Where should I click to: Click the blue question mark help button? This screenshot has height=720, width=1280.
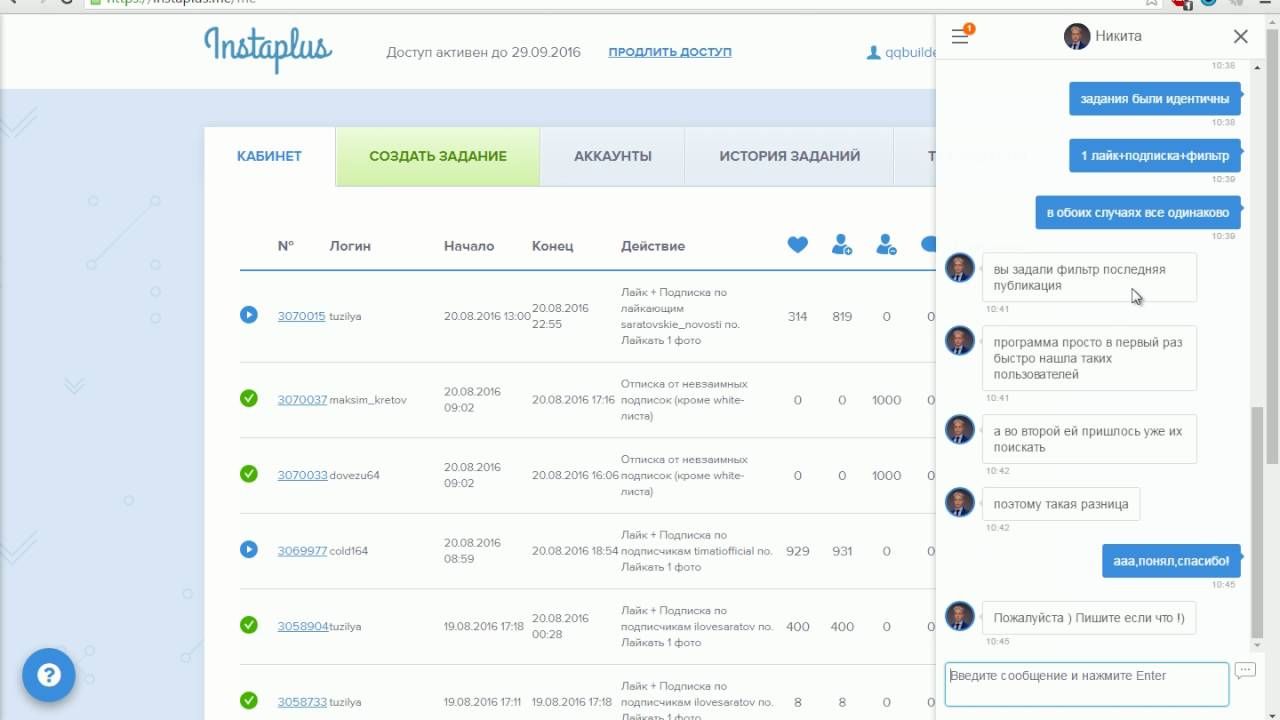pos(49,675)
